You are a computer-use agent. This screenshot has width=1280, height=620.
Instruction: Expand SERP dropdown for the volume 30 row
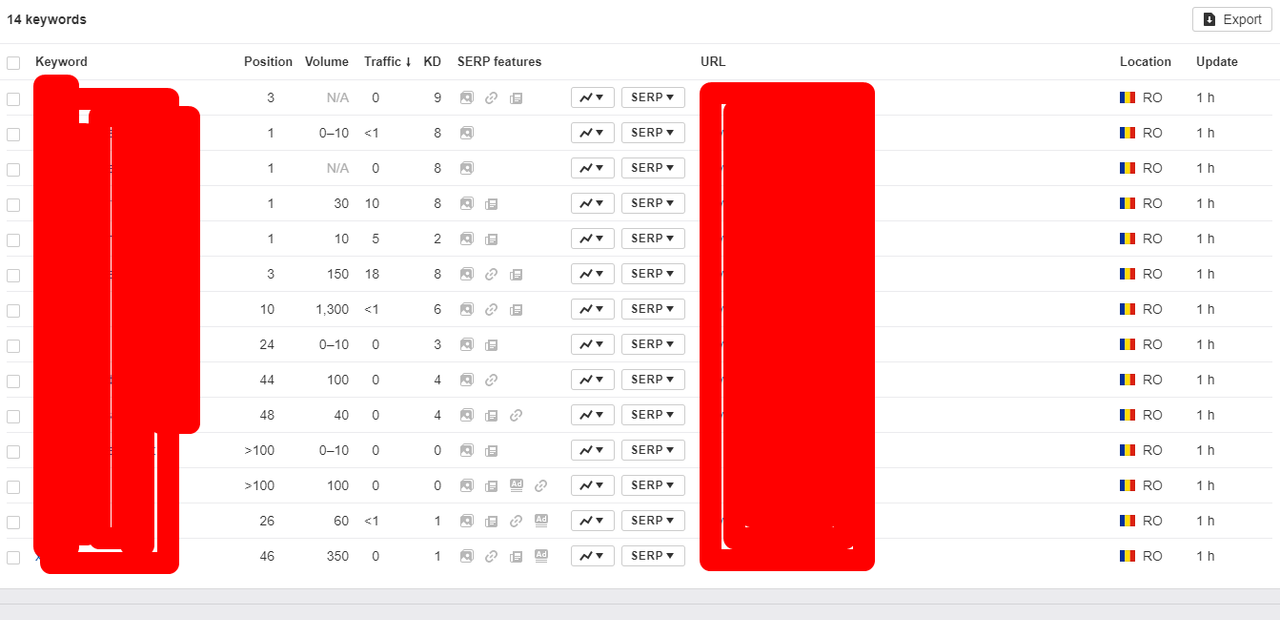click(x=653, y=203)
